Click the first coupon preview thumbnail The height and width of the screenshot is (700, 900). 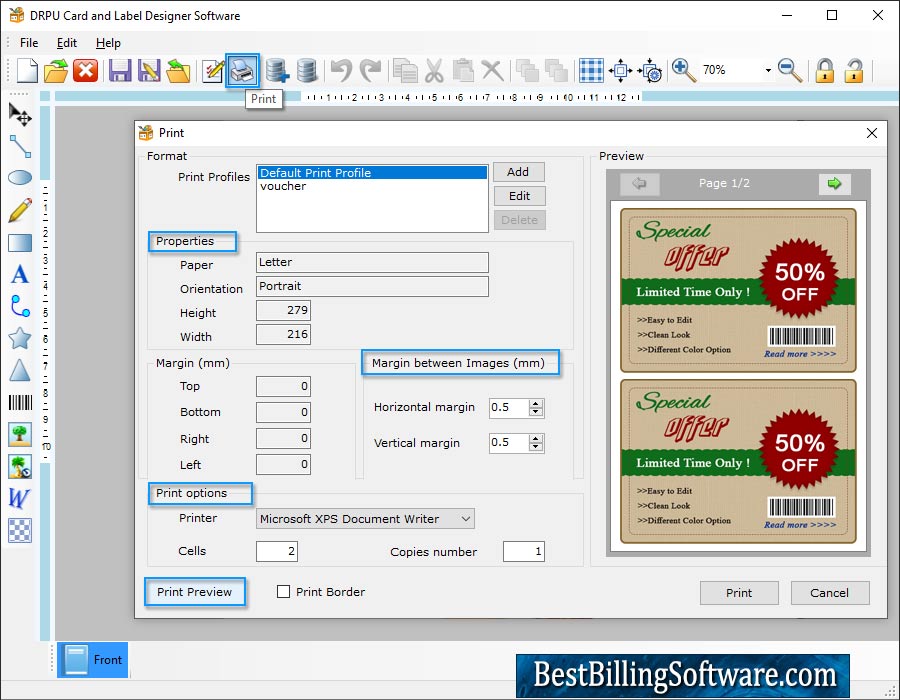738,290
